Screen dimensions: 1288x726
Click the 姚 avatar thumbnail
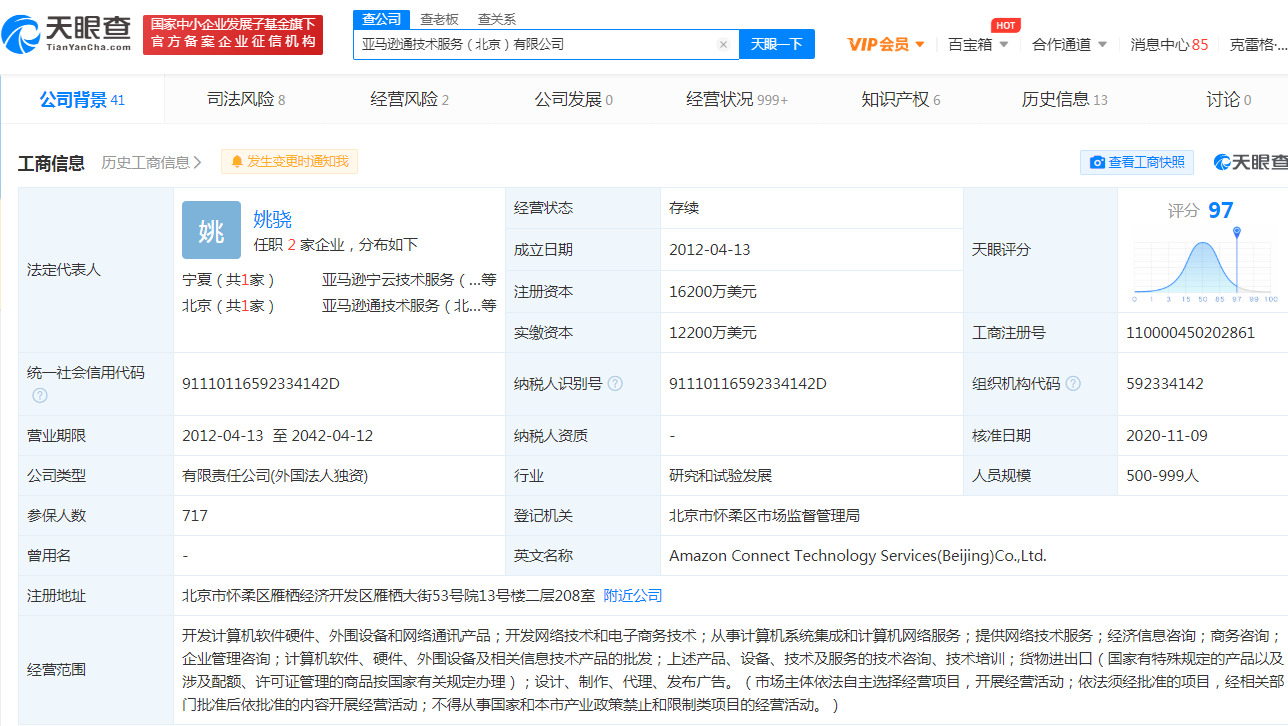click(x=211, y=230)
